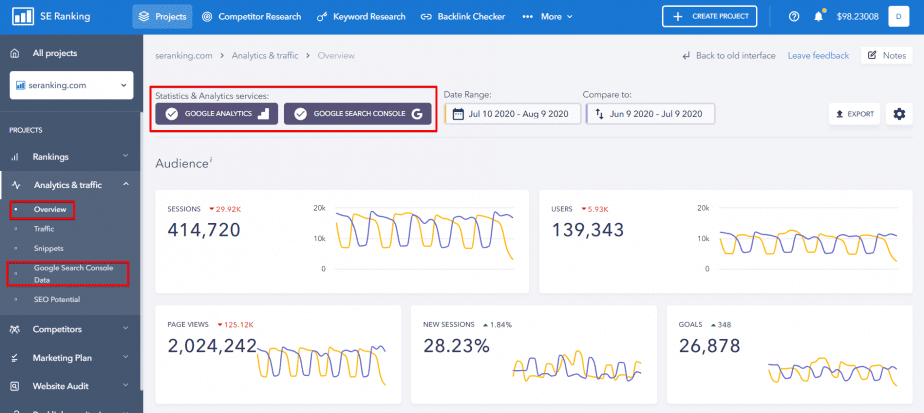This screenshot has height=413, width=924.
Task: Go to All projects
Action: click(55, 53)
